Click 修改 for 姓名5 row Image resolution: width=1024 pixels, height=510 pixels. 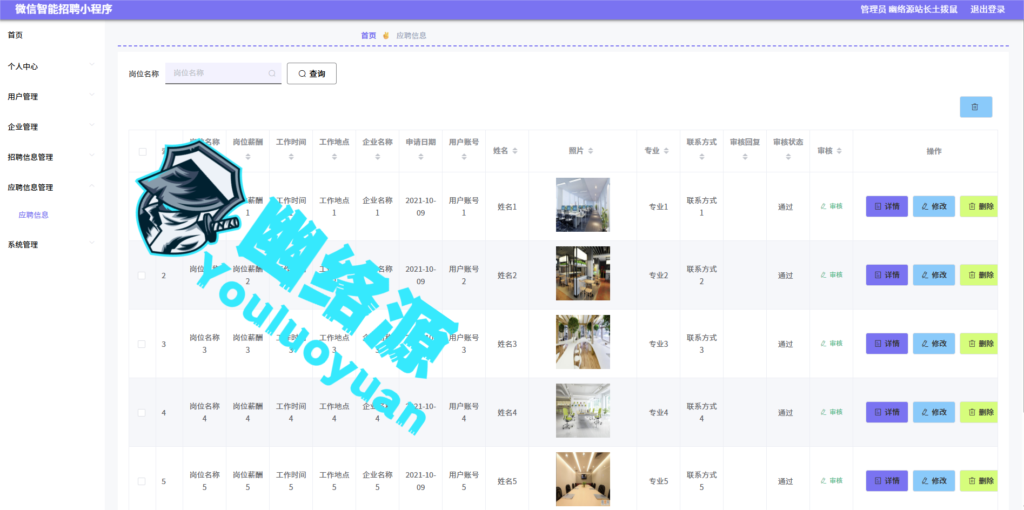933,481
